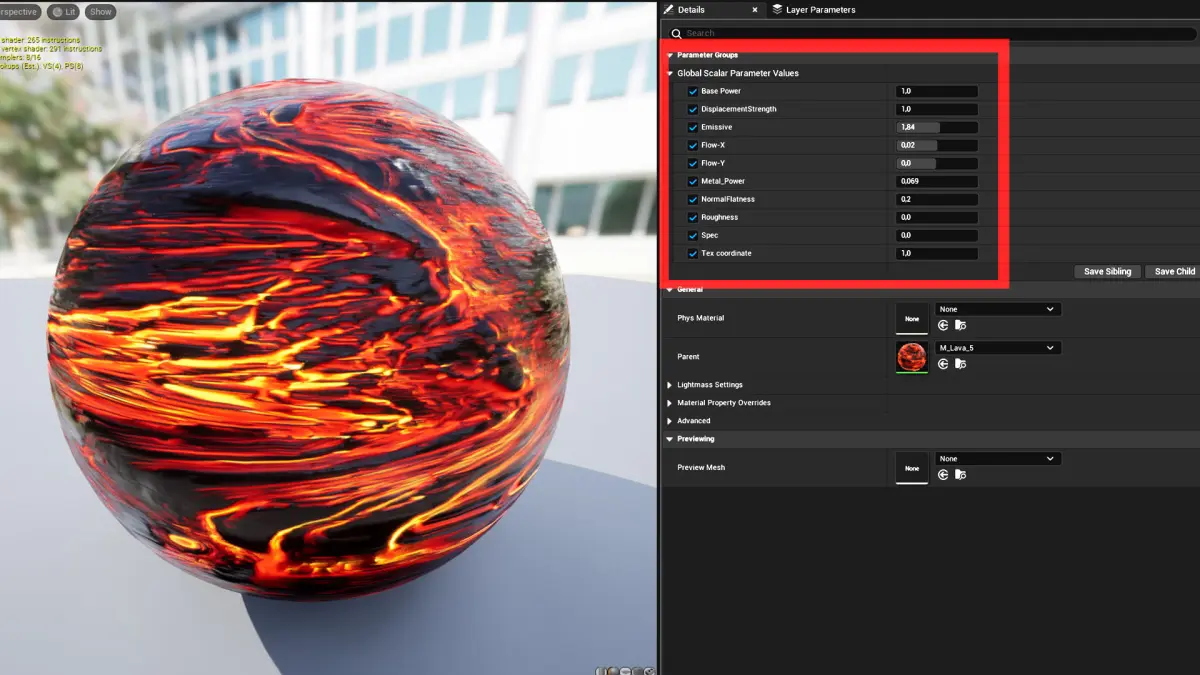Click the Save Child button
Viewport: 1200px width, 675px height.
click(1175, 272)
